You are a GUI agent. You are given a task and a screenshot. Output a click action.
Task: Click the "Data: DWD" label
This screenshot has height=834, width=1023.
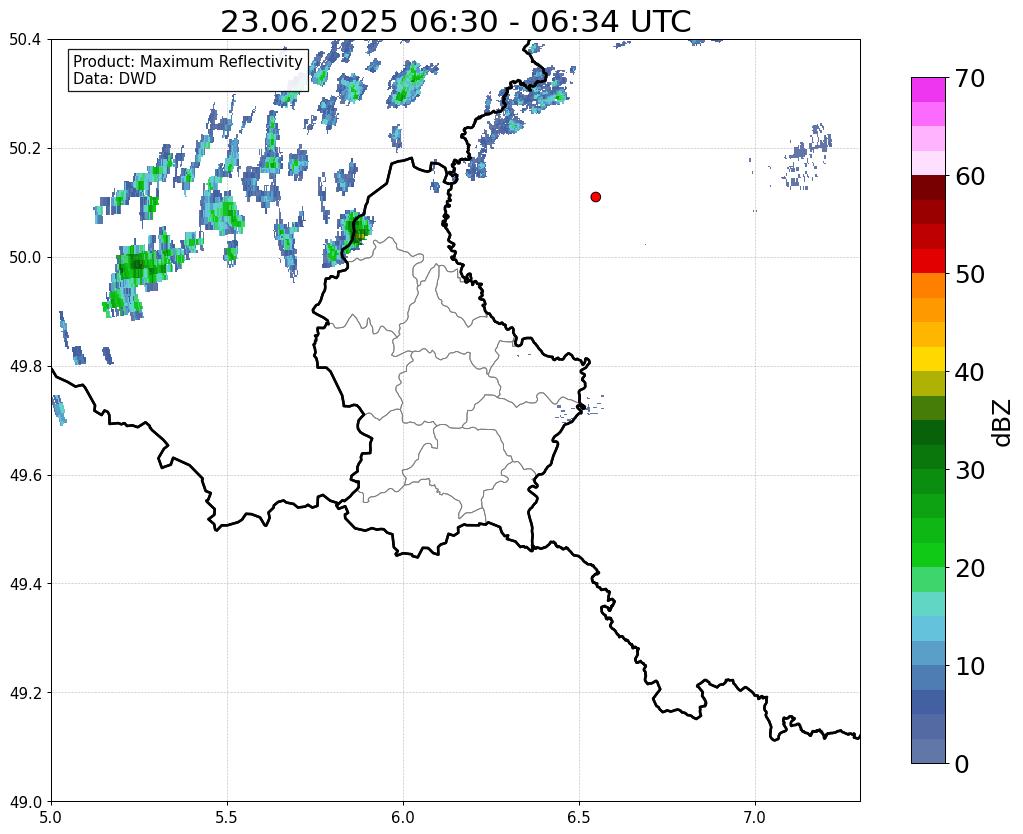(x=114, y=79)
